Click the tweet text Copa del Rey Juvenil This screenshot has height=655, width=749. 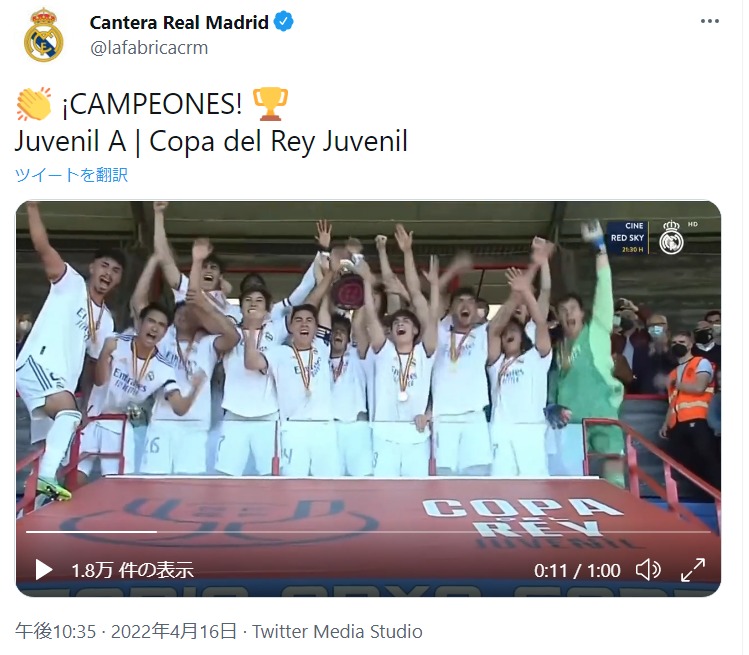[x=278, y=142]
